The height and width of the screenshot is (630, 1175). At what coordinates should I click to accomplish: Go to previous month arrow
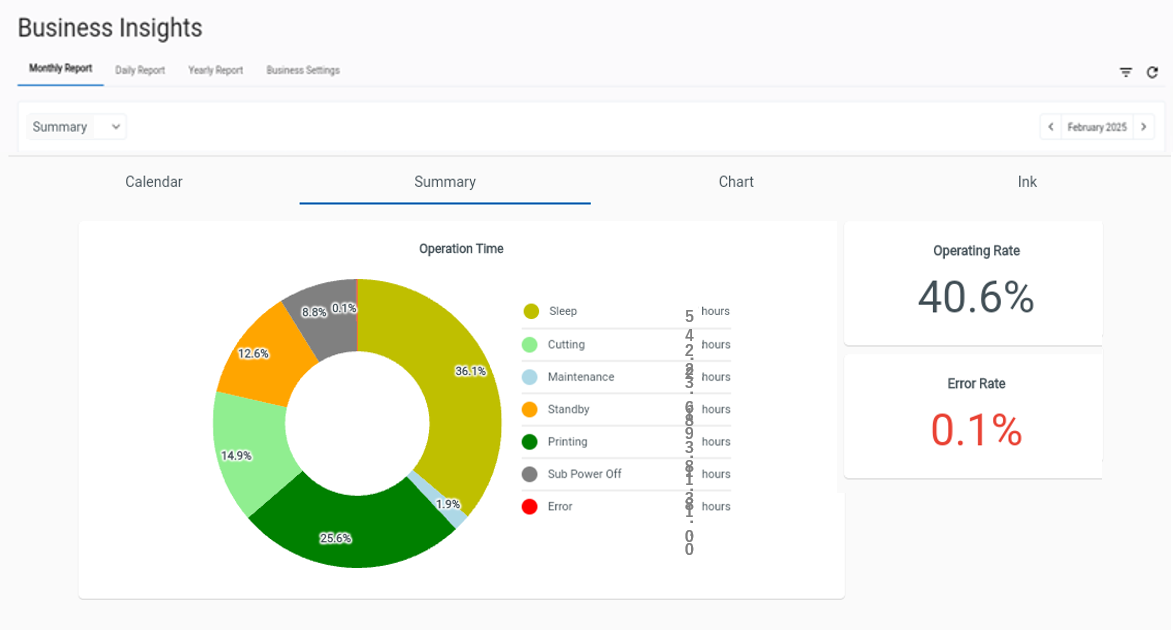1050,127
